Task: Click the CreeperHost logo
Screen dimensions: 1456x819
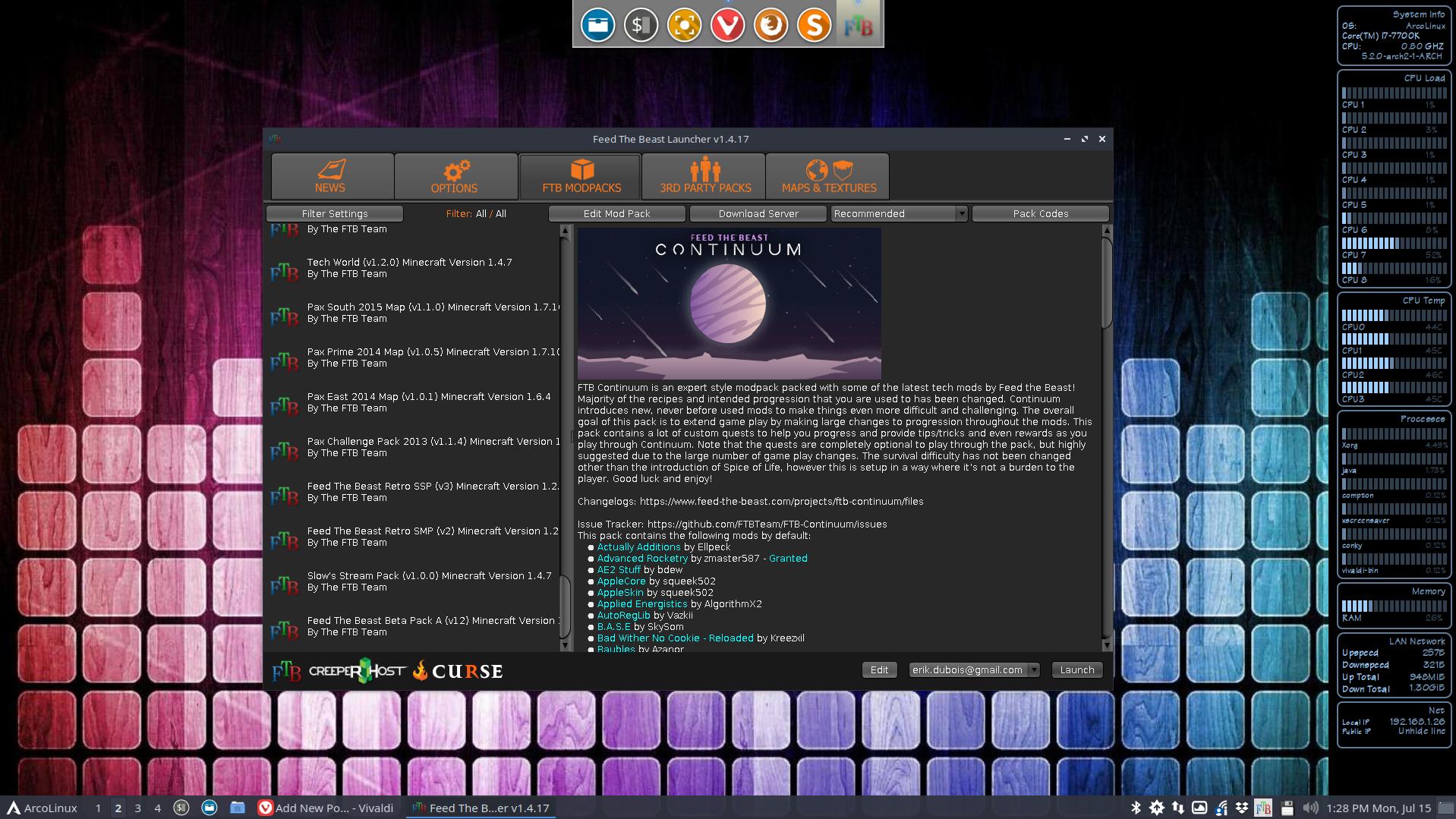Action: pos(358,670)
